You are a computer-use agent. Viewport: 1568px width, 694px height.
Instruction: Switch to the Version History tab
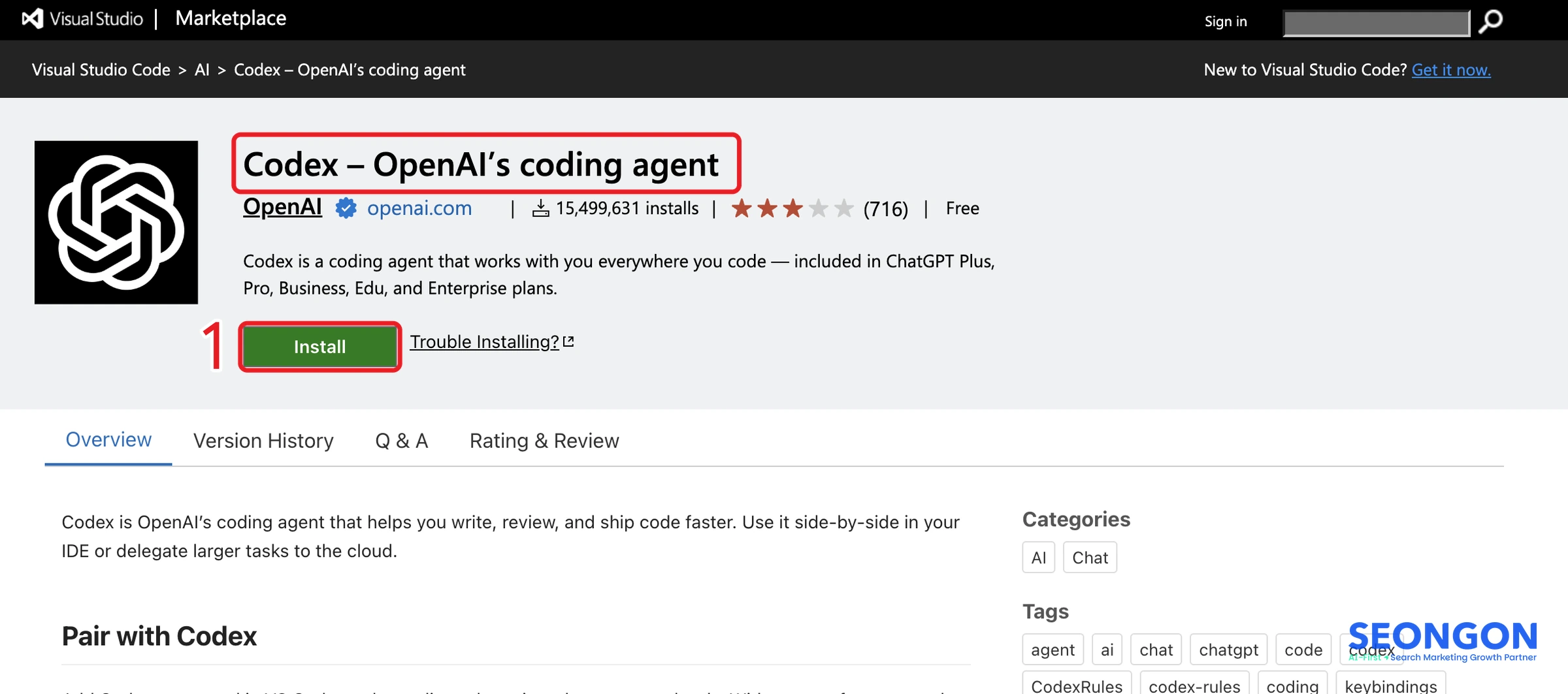click(263, 441)
